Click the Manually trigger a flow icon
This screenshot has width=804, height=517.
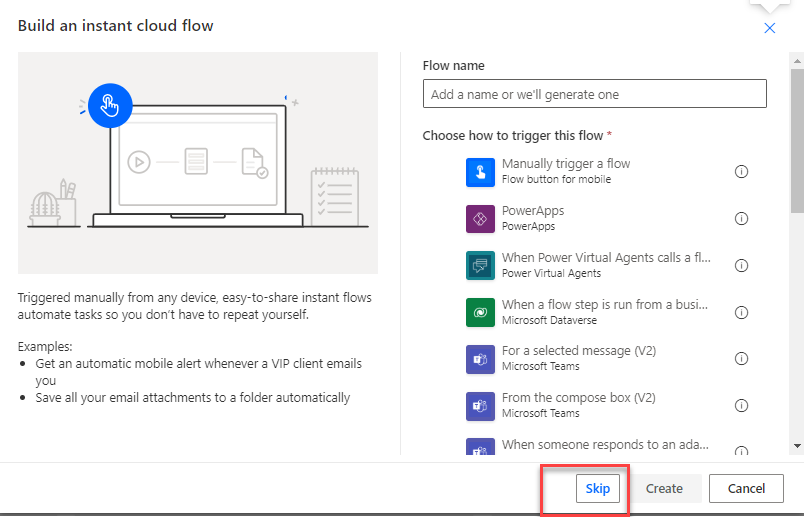click(480, 172)
